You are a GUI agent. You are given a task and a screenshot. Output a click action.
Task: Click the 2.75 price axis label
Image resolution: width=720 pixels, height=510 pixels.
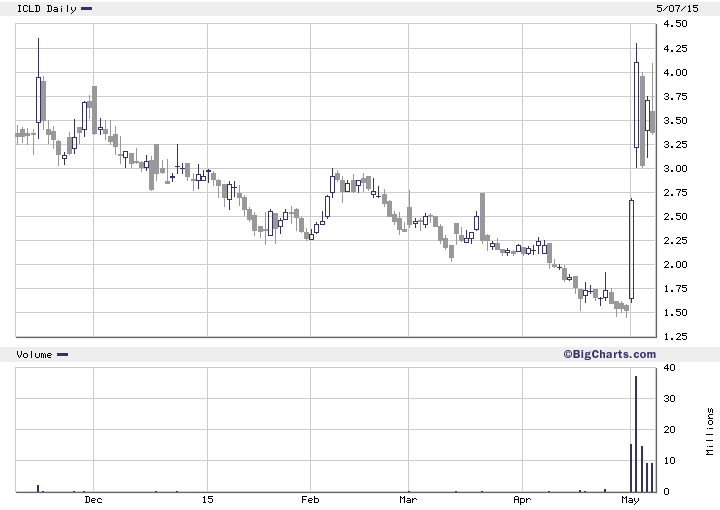(x=675, y=192)
